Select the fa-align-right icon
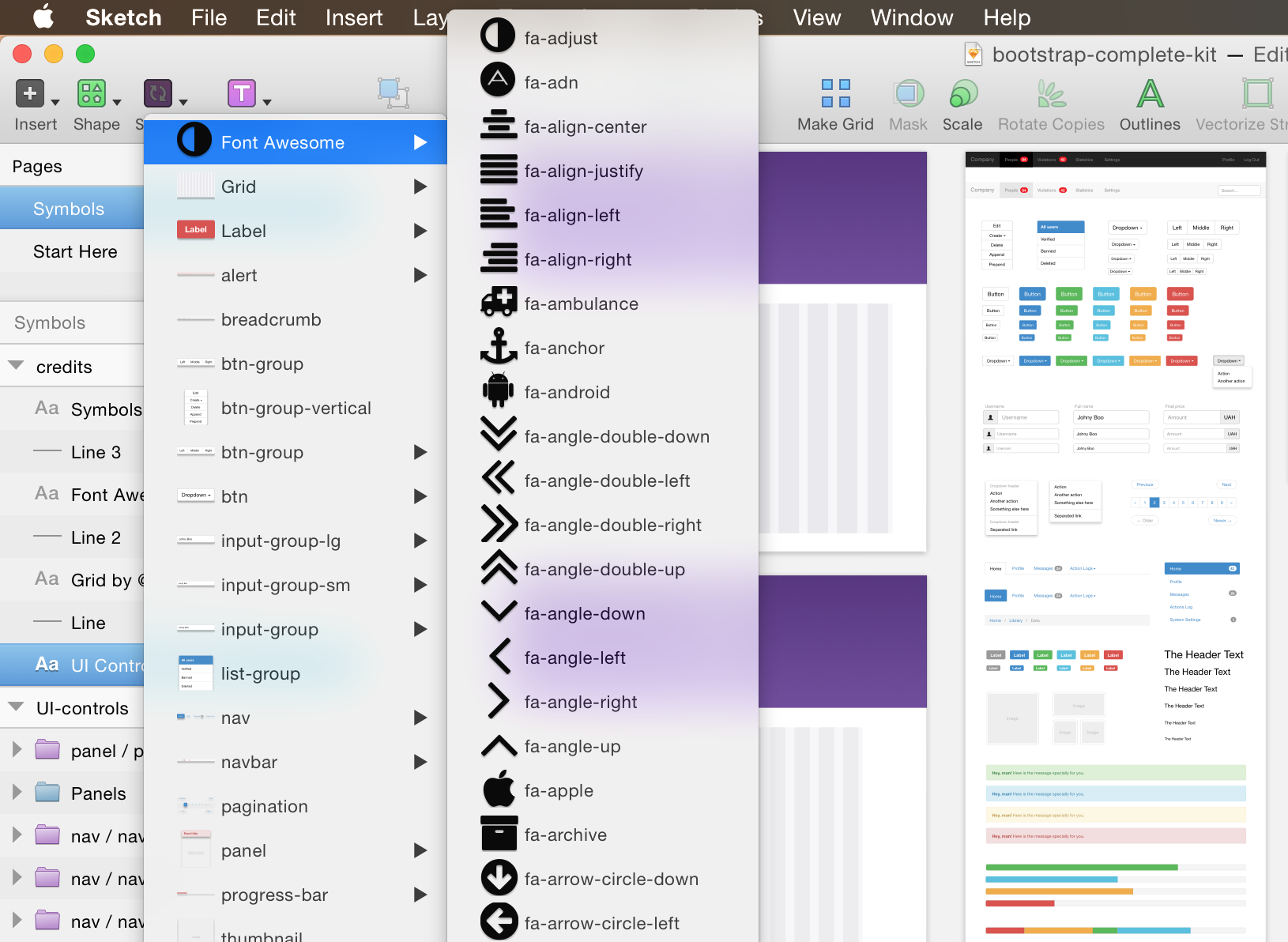This screenshot has width=1288, height=942. coord(603,259)
